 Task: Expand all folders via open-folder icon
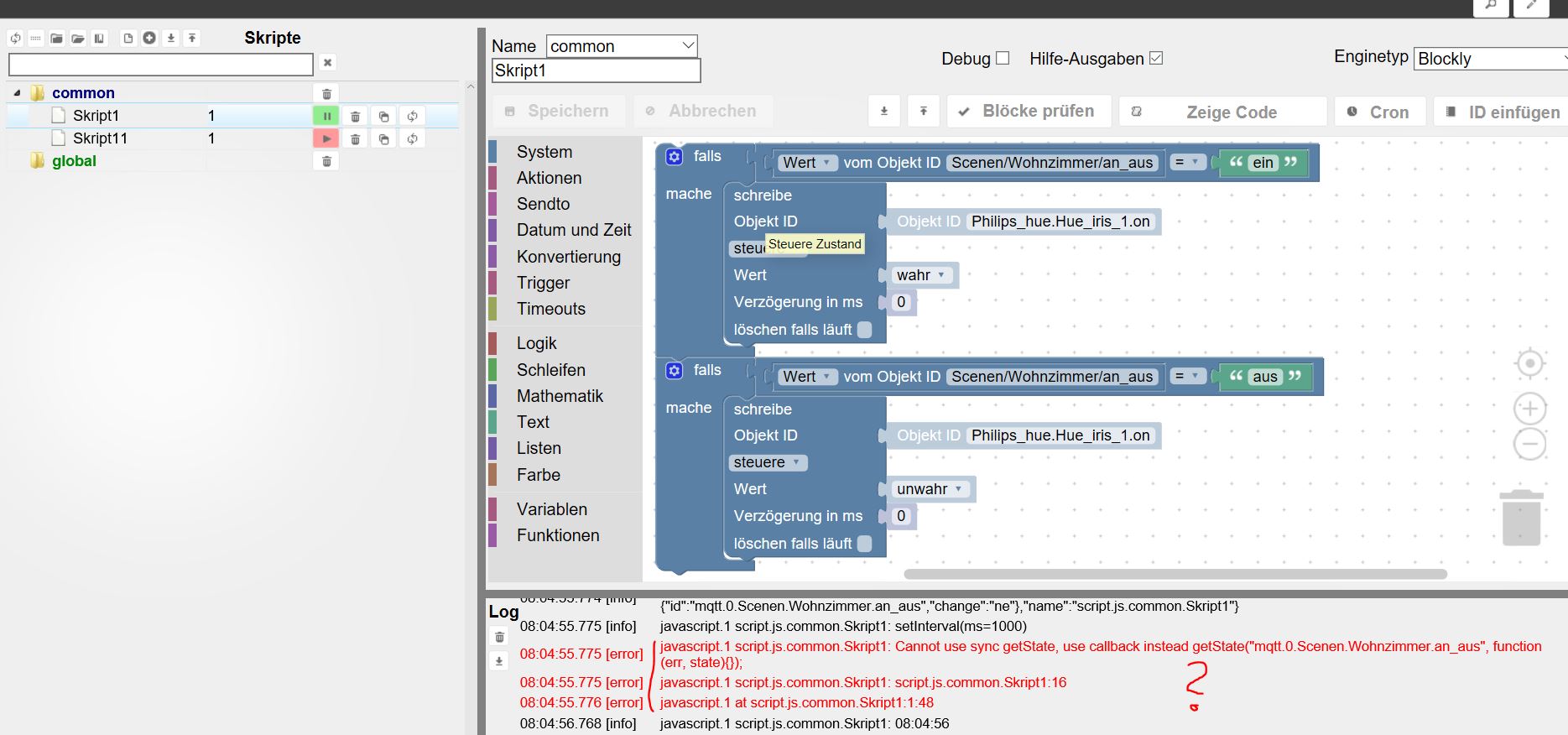click(x=78, y=39)
